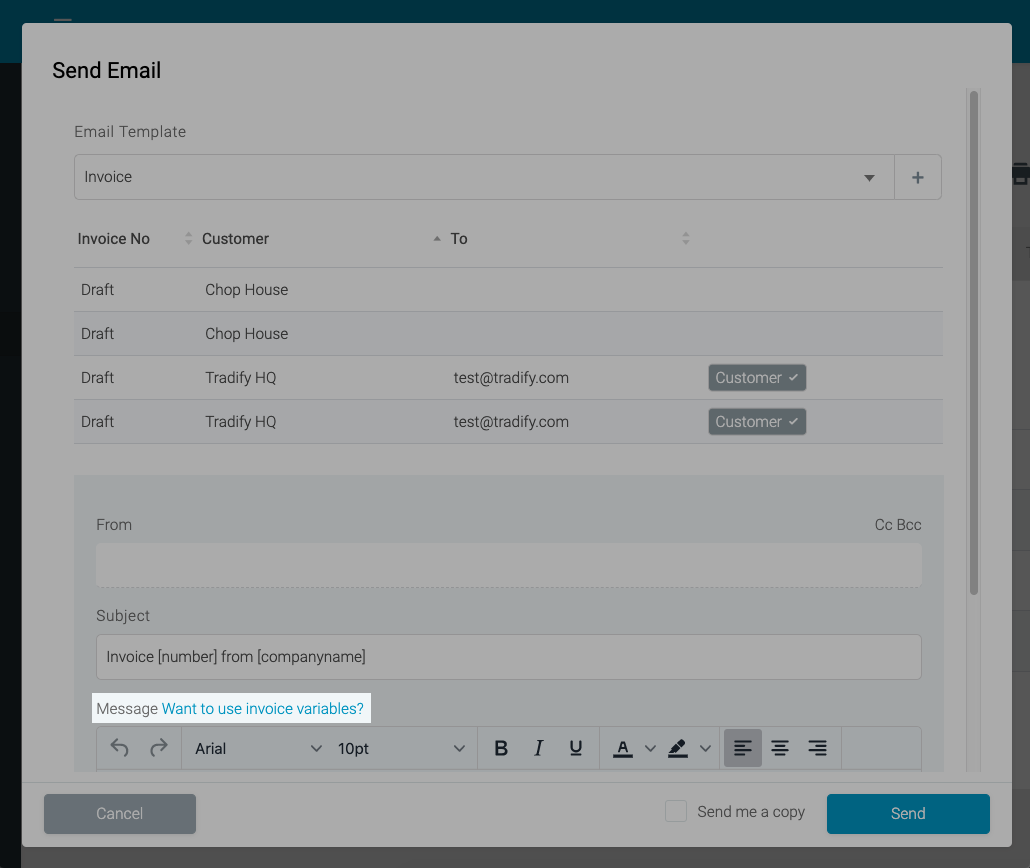Redo the last message edit
The width and height of the screenshot is (1030, 868).
pos(158,748)
